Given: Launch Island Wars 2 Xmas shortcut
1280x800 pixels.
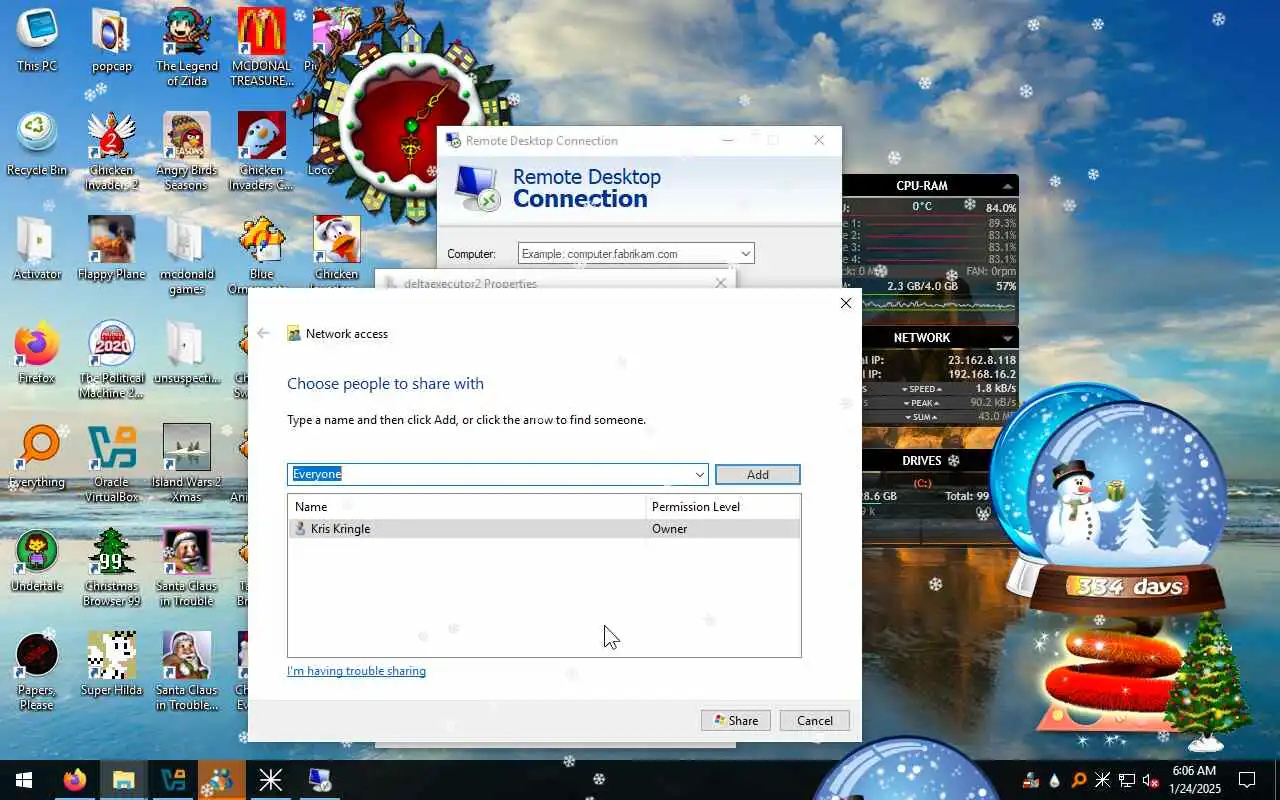Looking at the screenshot, I should pos(187,463).
